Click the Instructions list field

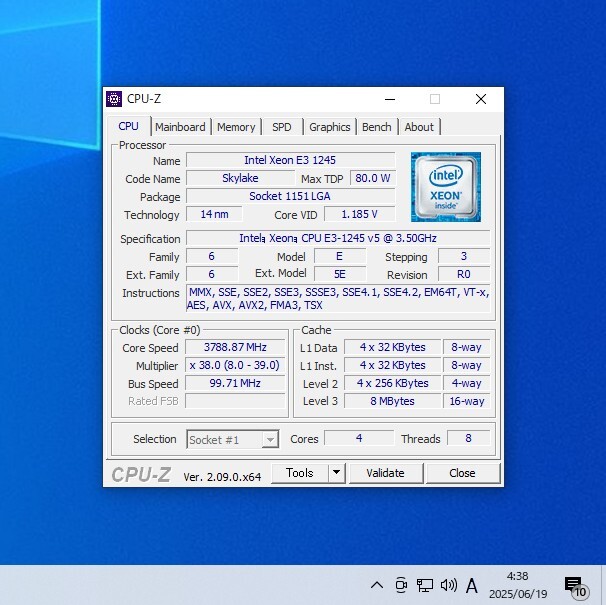coord(338,299)
